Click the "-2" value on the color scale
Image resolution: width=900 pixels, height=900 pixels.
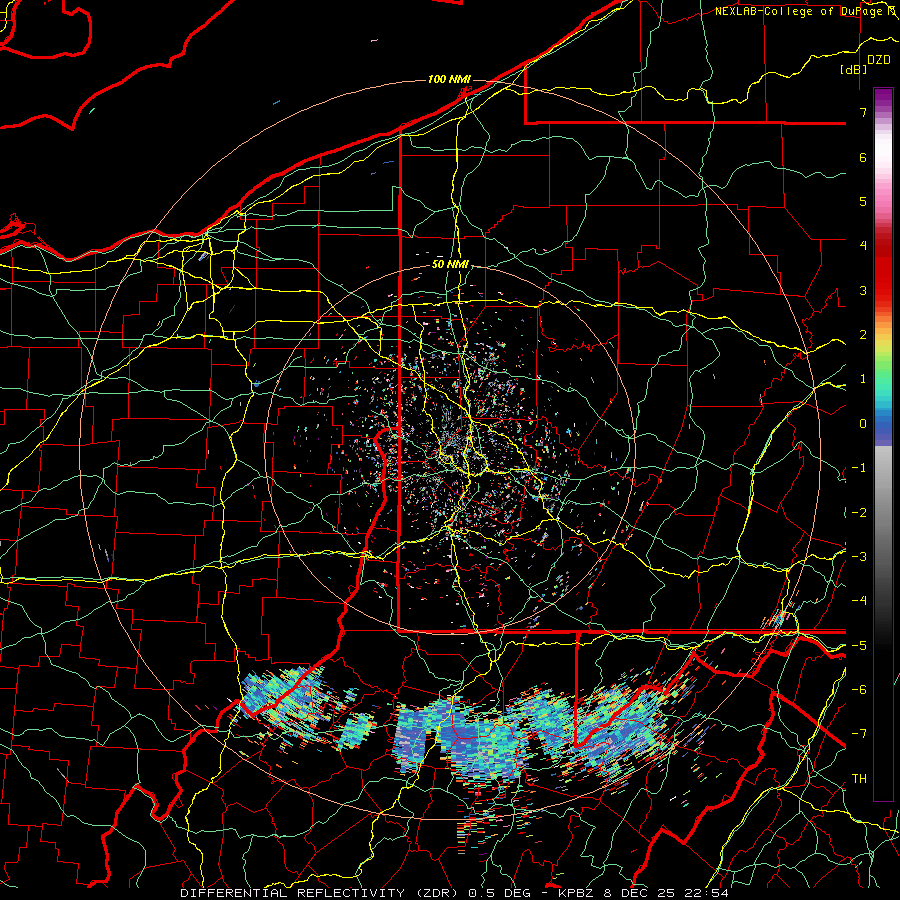coord(859,513)
